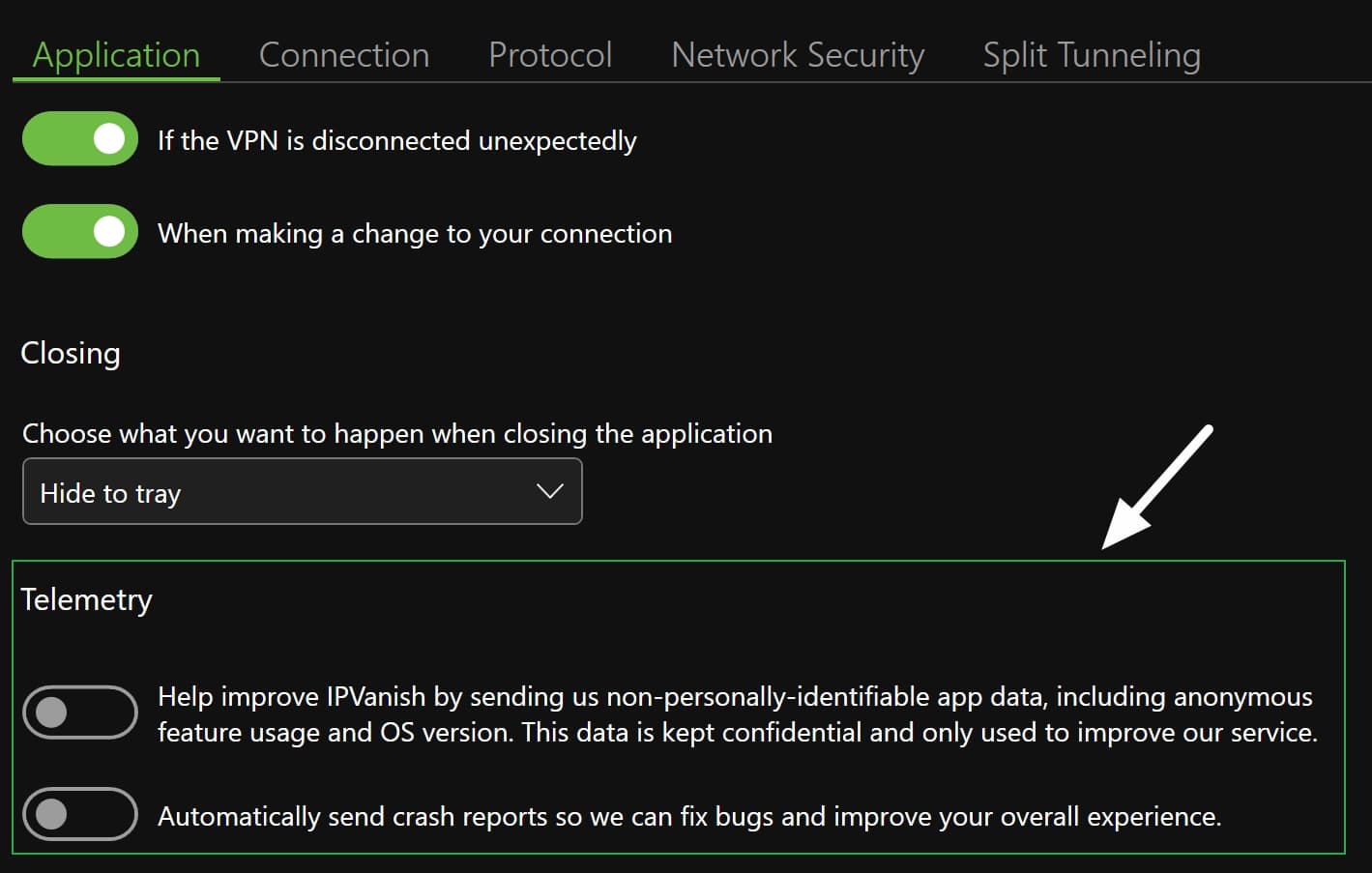Switch to the Connection tab
The image size is (1372, 873).
(x=344, y=55)
